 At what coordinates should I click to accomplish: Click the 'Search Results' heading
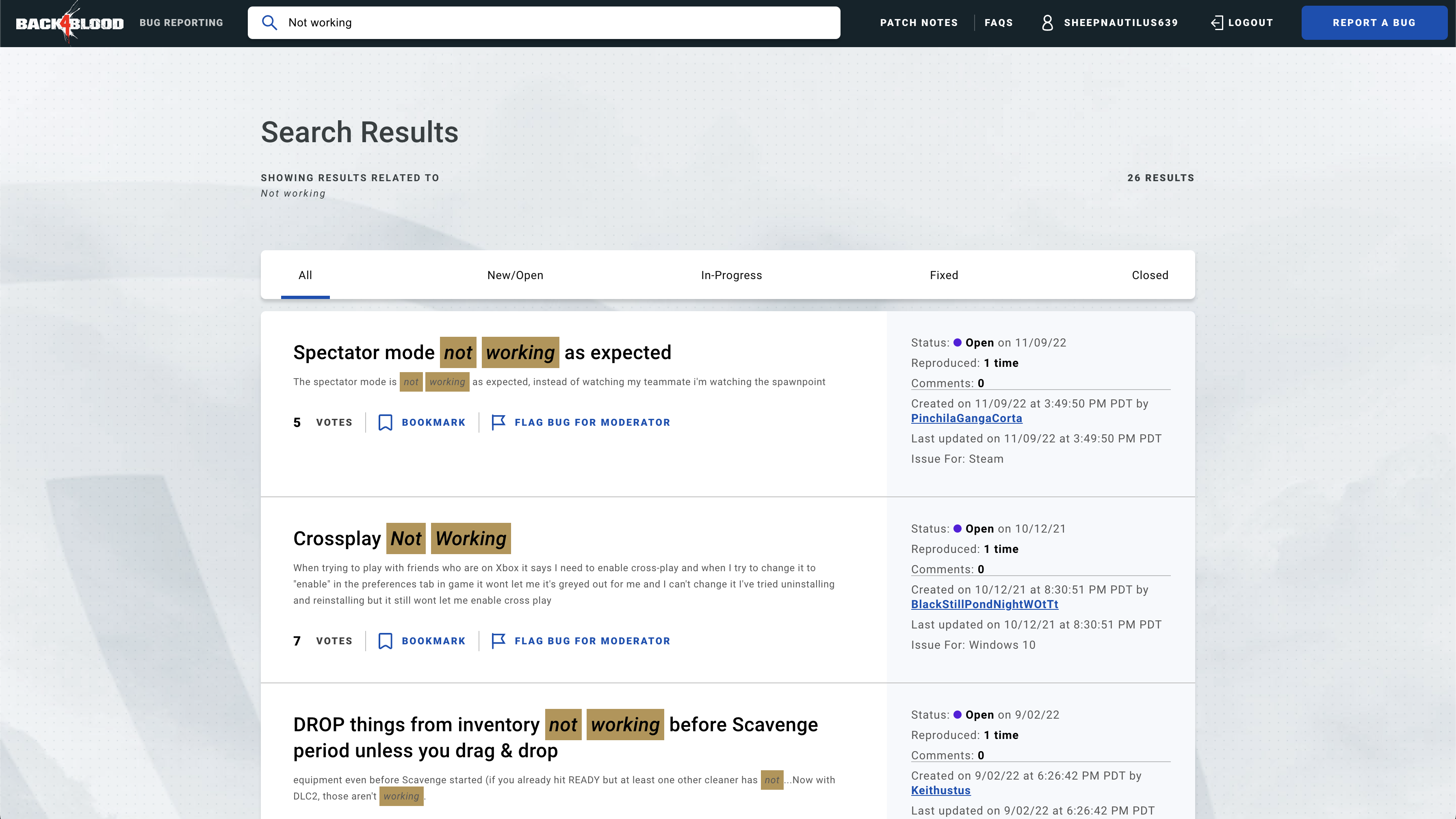[360, 132]
